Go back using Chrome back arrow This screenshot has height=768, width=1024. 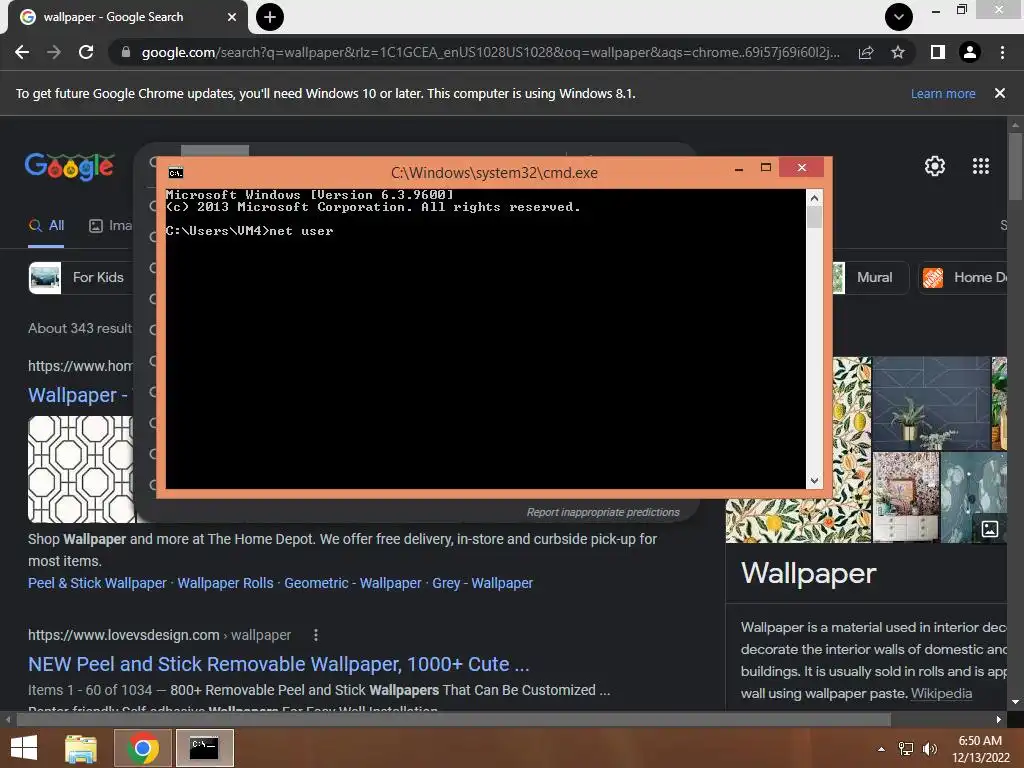tap(22, 52)
